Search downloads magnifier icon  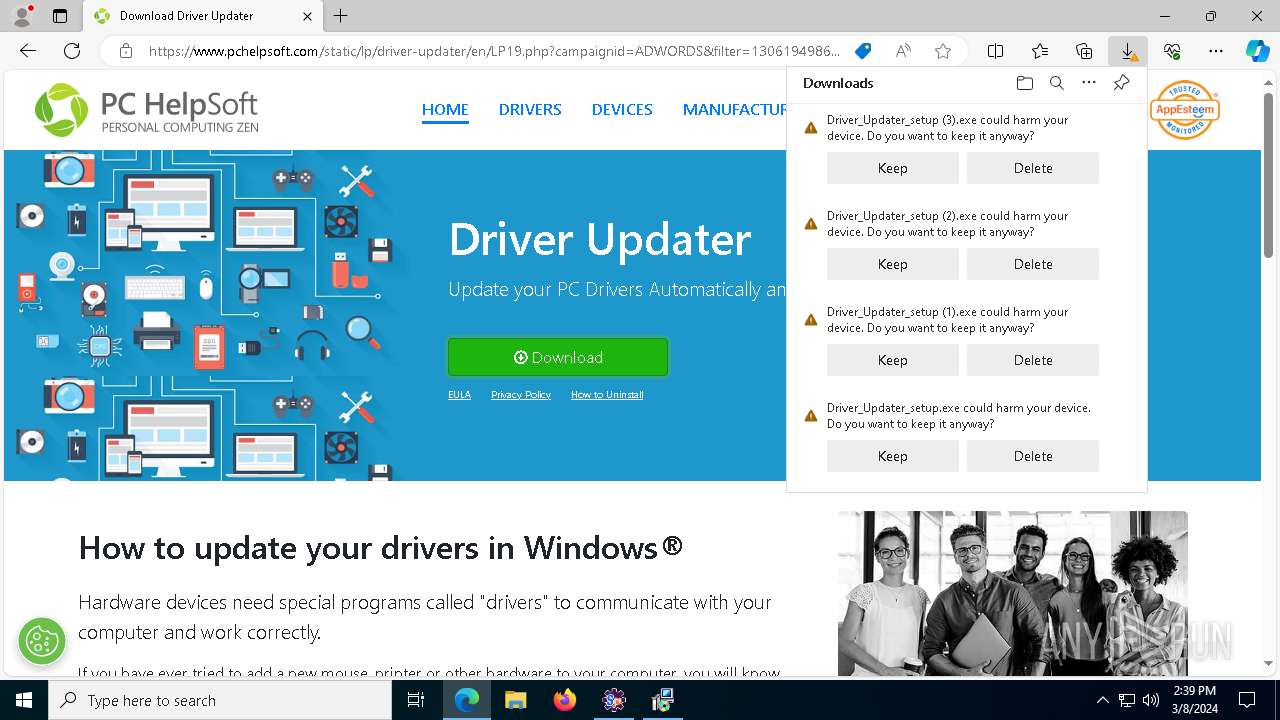(x=1056, y=83)
